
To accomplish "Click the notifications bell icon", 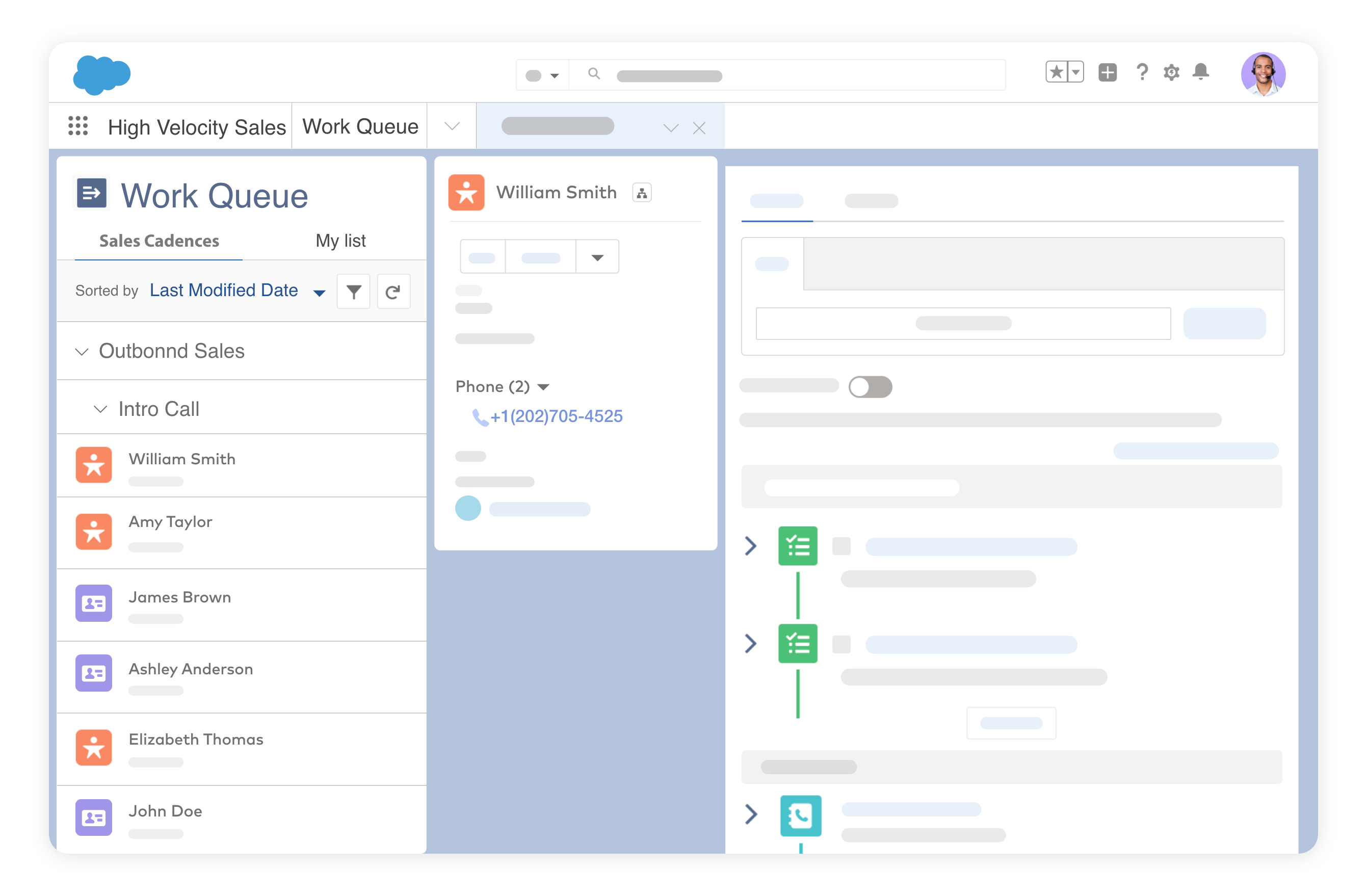I will coord(1200,72).
